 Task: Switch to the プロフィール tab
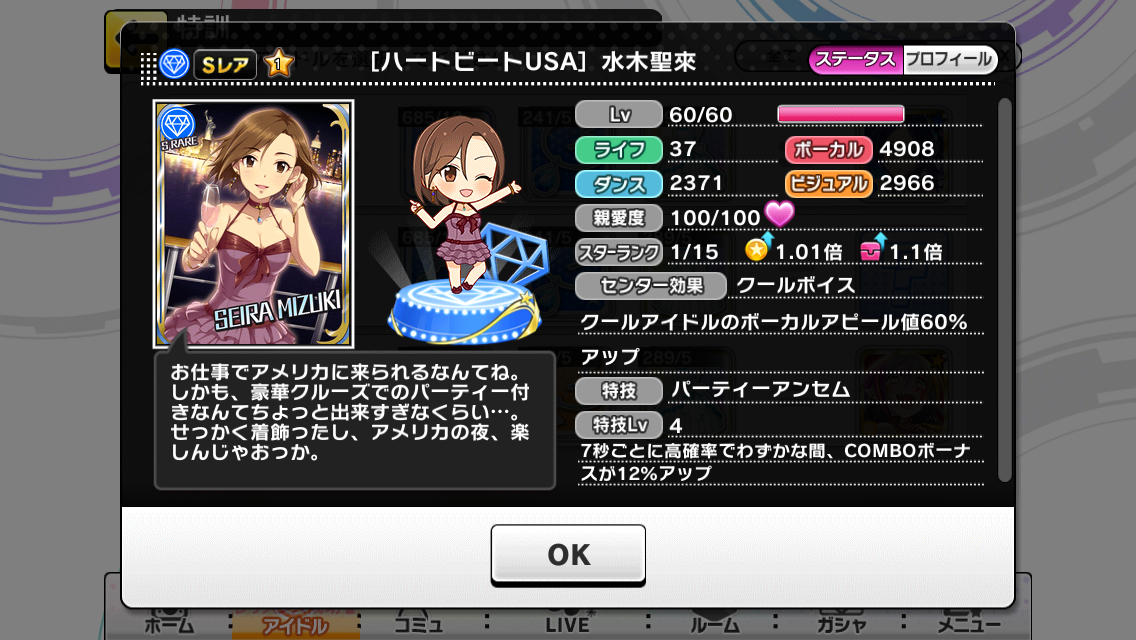point(950,59)
